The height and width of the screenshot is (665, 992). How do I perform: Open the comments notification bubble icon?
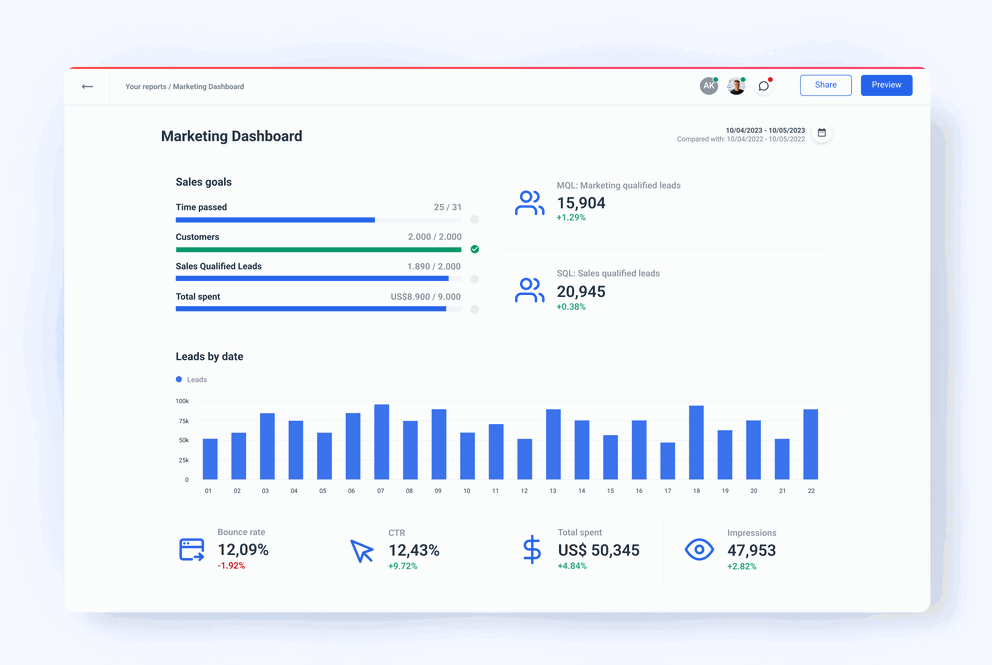pos(764,85)
